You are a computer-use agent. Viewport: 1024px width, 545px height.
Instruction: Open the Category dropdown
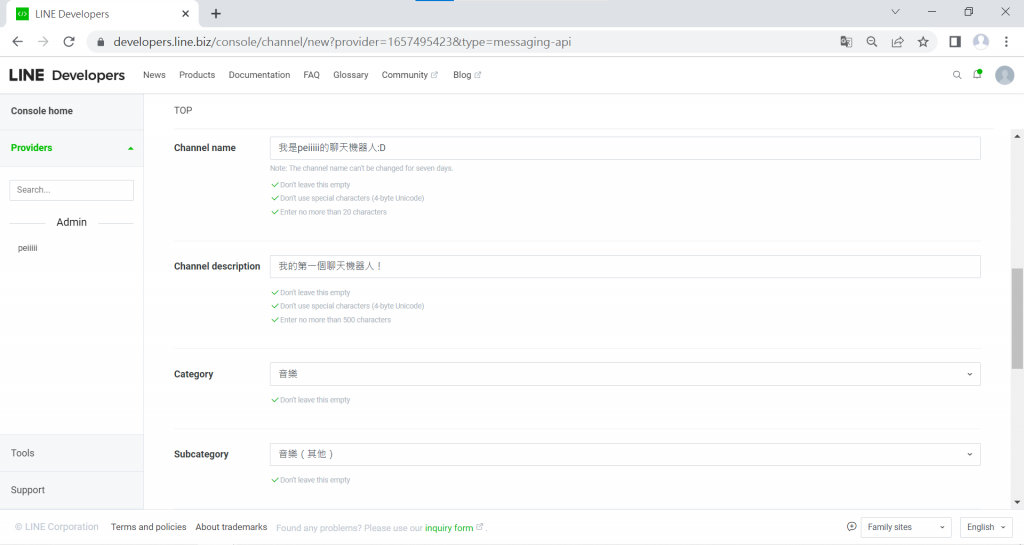625,374
